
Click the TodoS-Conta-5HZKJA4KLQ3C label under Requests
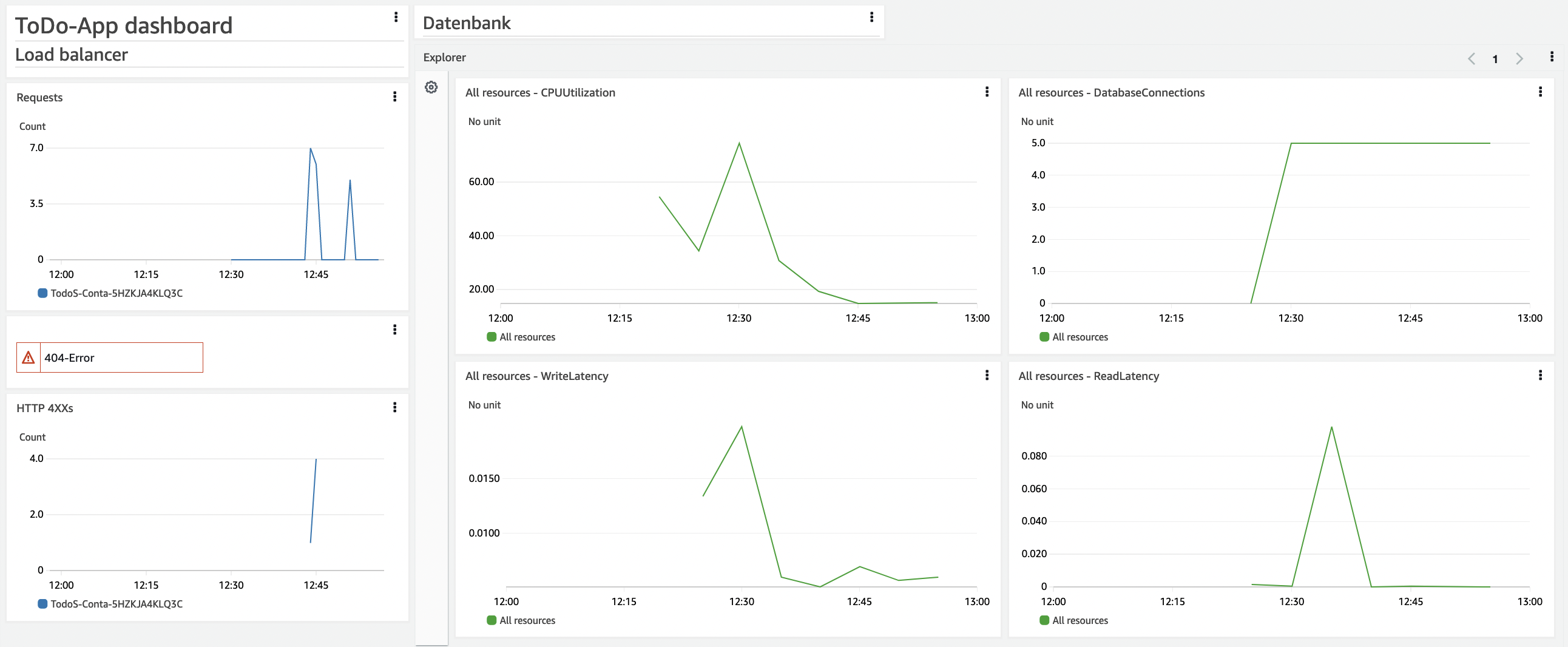coord(117,293)
